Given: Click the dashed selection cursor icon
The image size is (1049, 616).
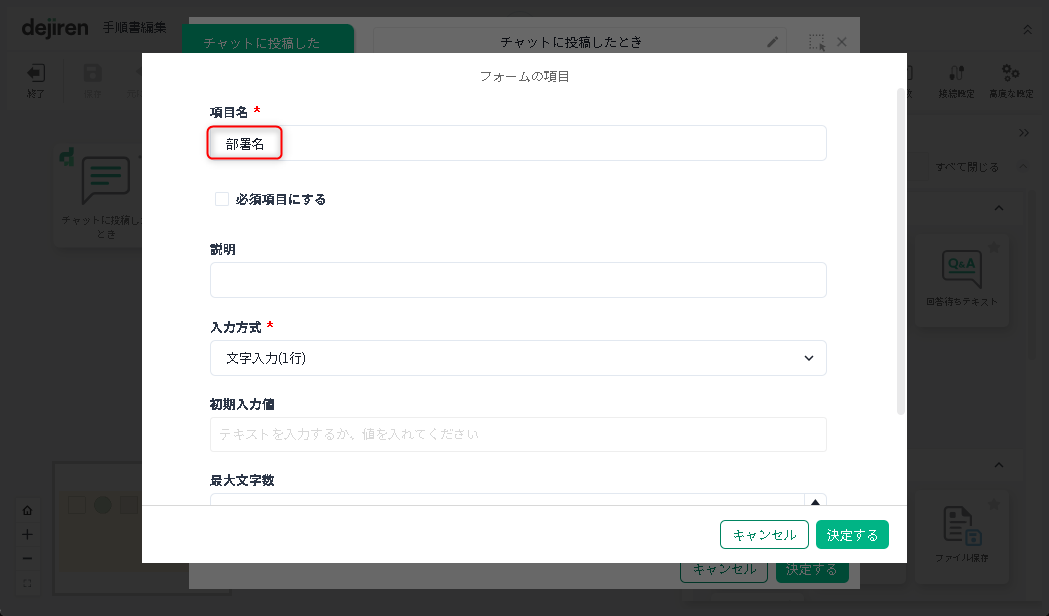Looking at the screenshot, I should pos(817,42).
